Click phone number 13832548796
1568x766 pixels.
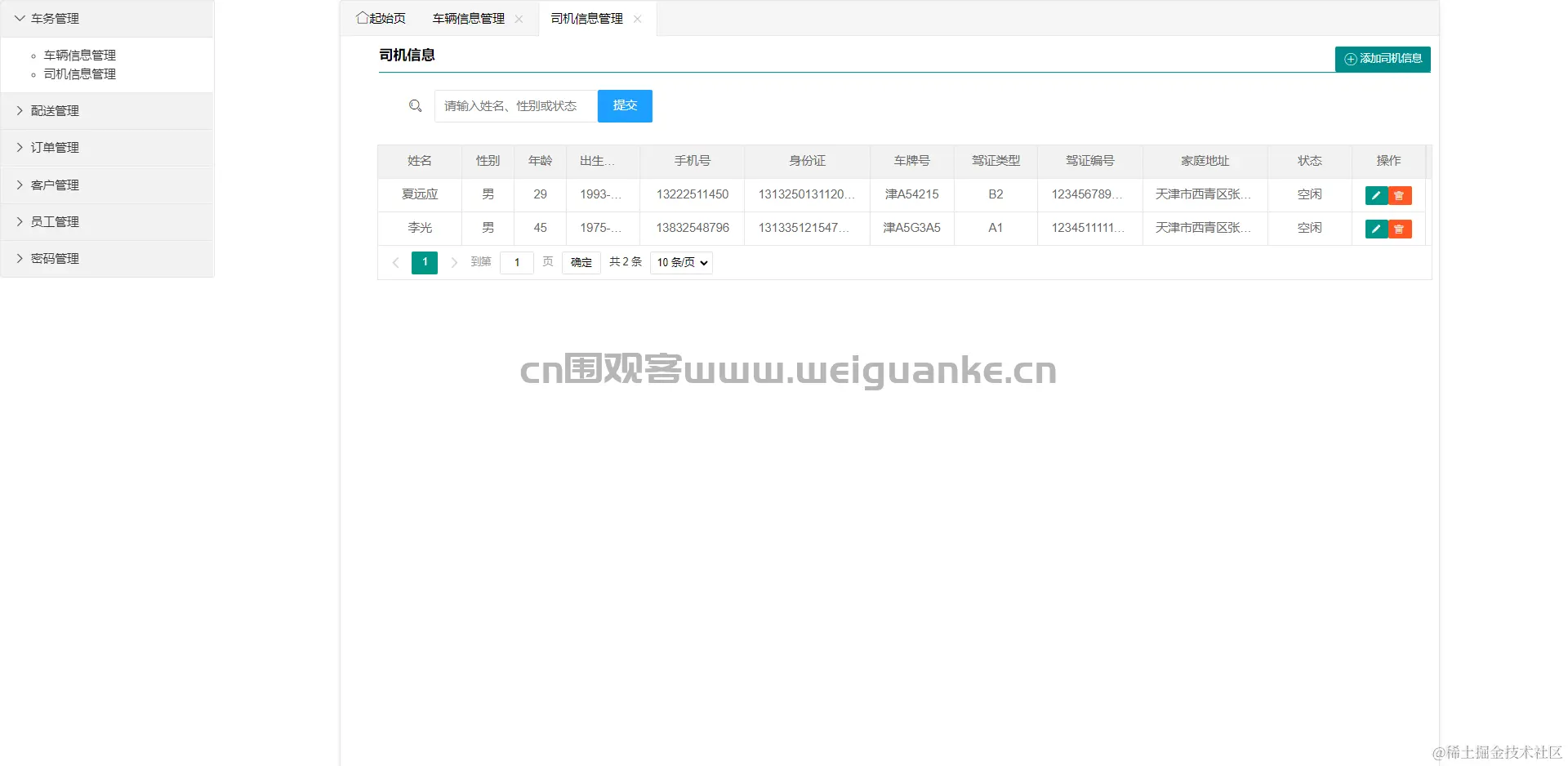coord(693,228)
